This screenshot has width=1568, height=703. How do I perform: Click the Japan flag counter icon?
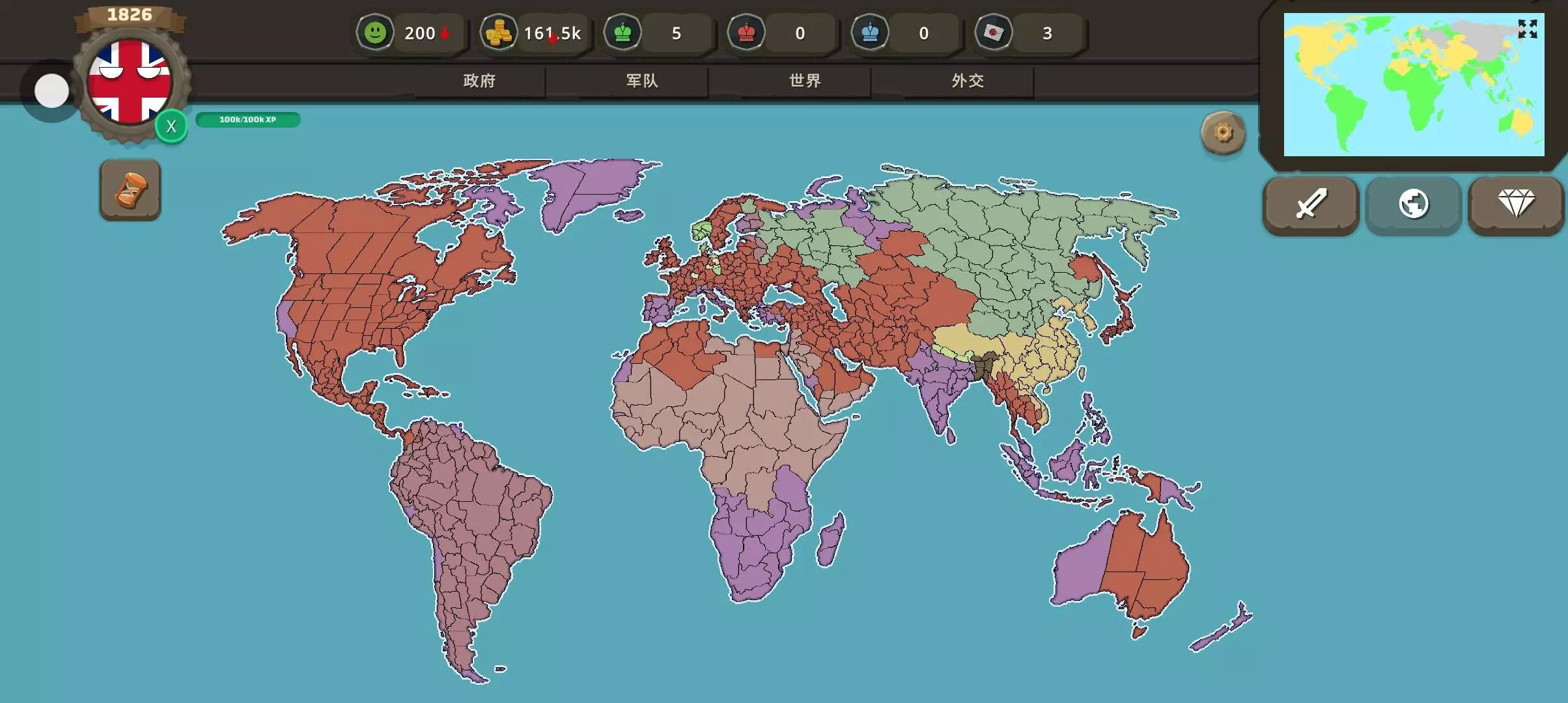tap(994, 33)
